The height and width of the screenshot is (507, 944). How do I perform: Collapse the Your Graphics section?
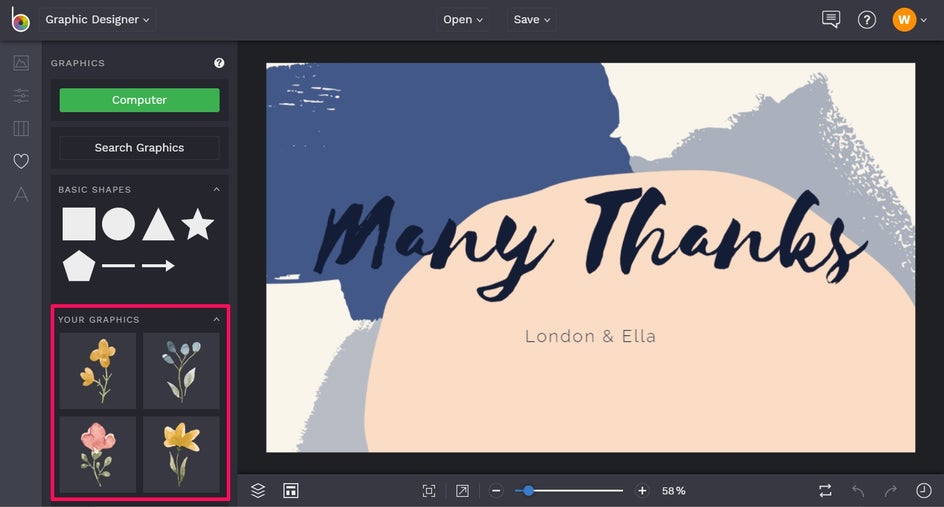pyautogui.click(x=217, y=319)
